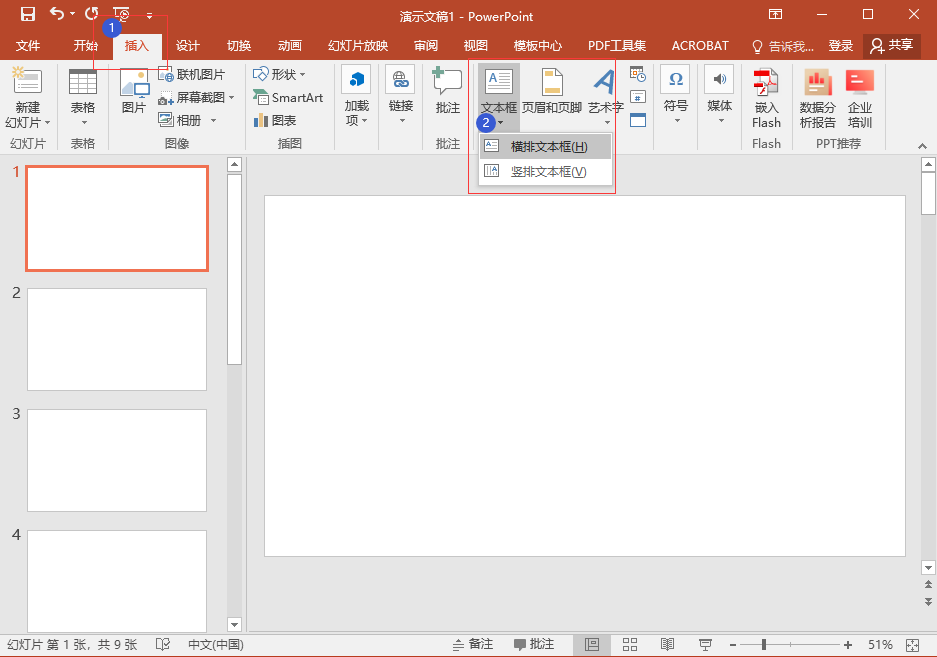Open the Media (媒体) button
The width and height of the screenshot is (937, 657).
[719, 96]
